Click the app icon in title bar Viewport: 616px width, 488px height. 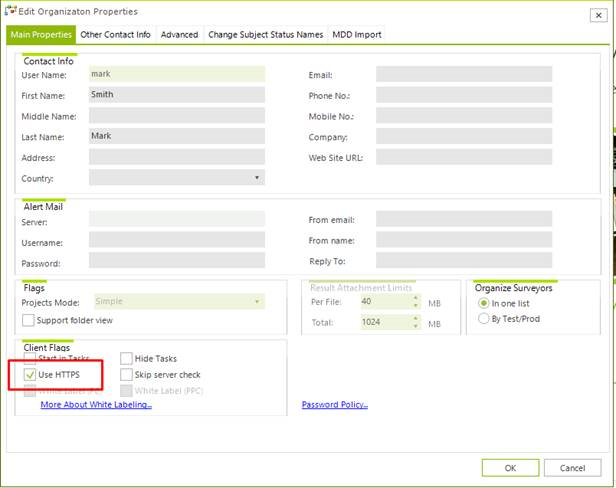[x=11, y=11]
